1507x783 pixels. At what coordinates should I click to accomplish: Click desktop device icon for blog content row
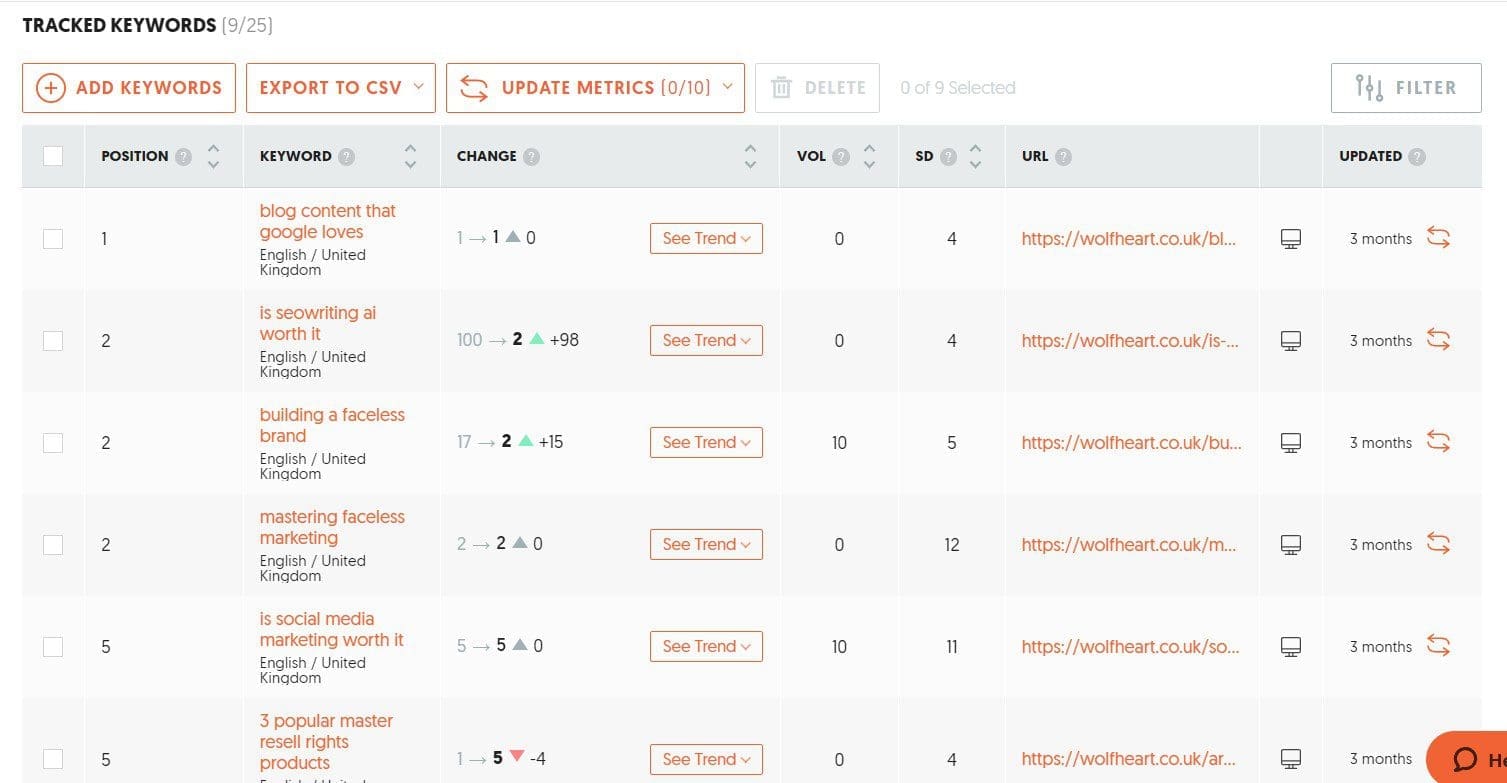coord(1291,239)
